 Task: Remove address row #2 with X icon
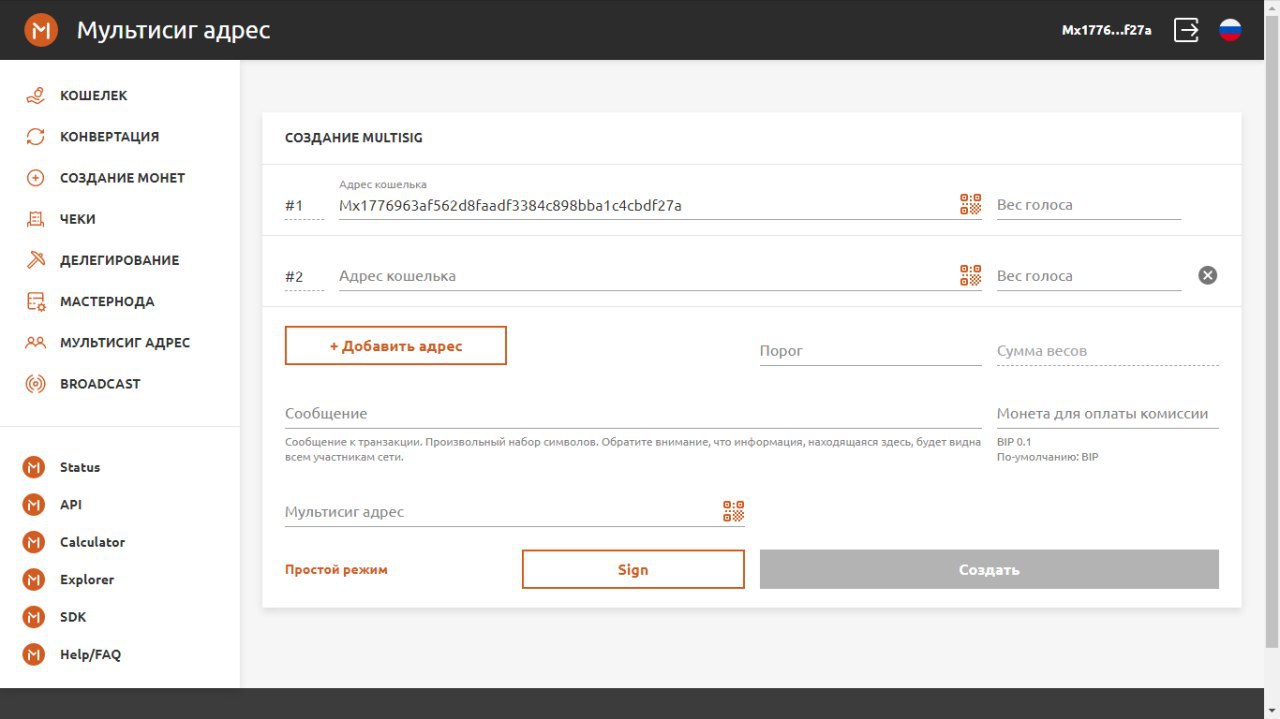[x=1208, y=275]
